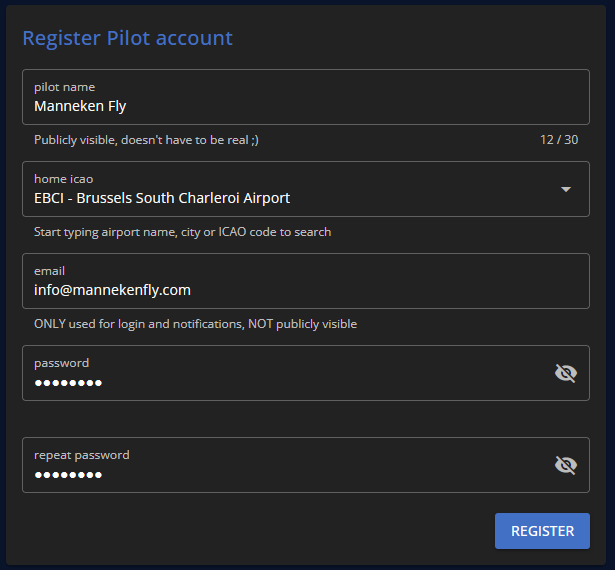Click the "Manneken Fly" name text
Screen dimensions: 615x570
80,106
